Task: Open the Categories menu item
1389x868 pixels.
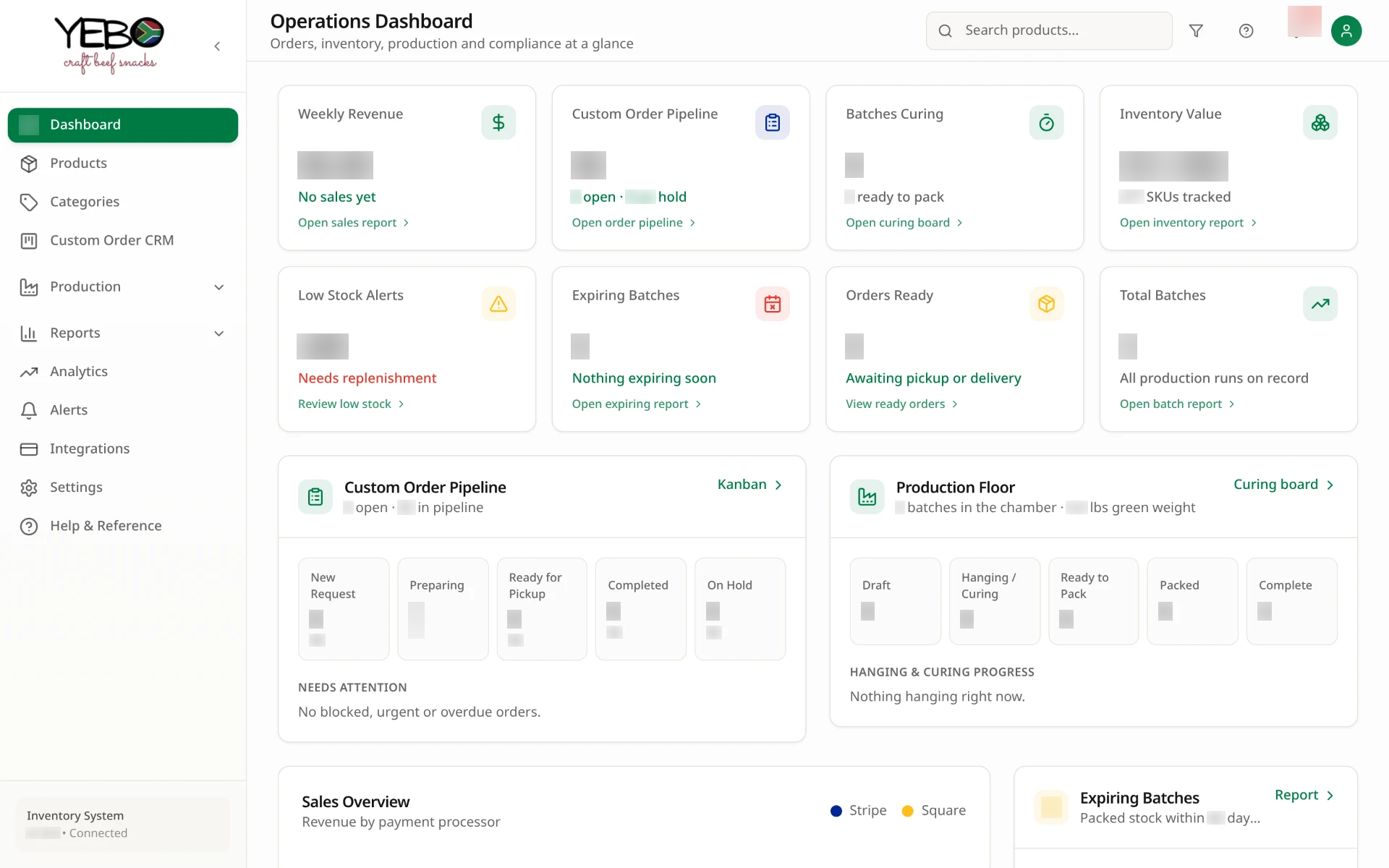Action: click(x=123, y=202)
